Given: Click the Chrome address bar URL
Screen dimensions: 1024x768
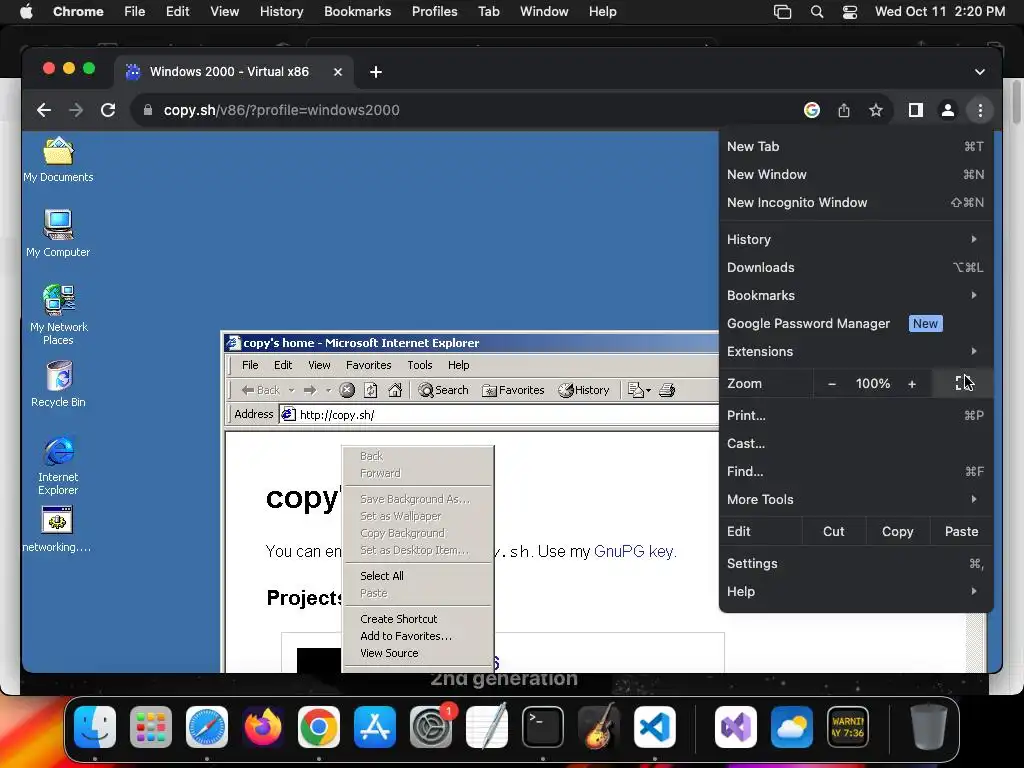Looking at the screenshot, I should pos(281,110).
